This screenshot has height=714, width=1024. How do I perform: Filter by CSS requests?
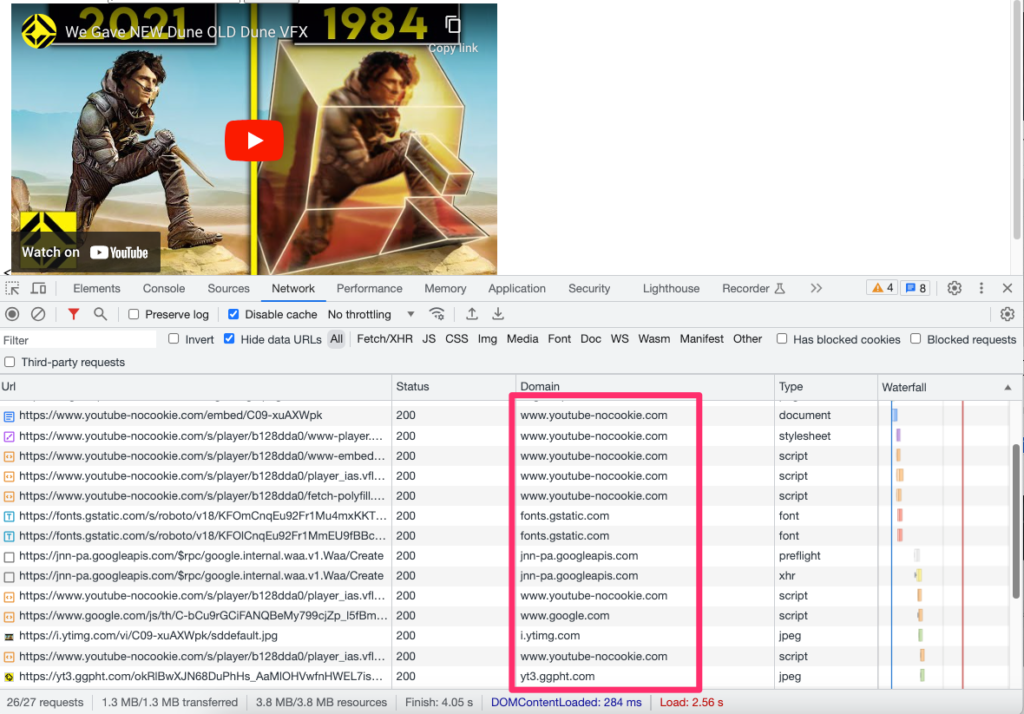(x=456, y=339)
